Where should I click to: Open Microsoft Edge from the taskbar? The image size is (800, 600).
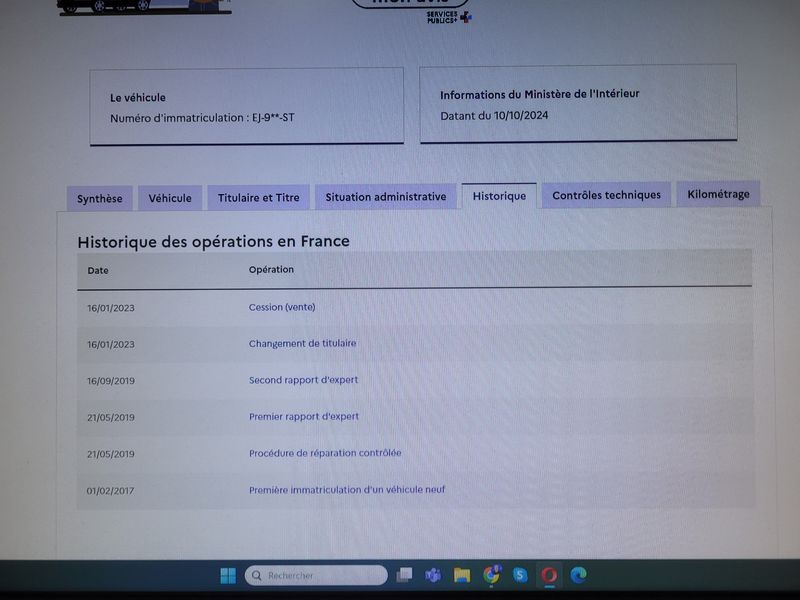(x=578, y=575)
